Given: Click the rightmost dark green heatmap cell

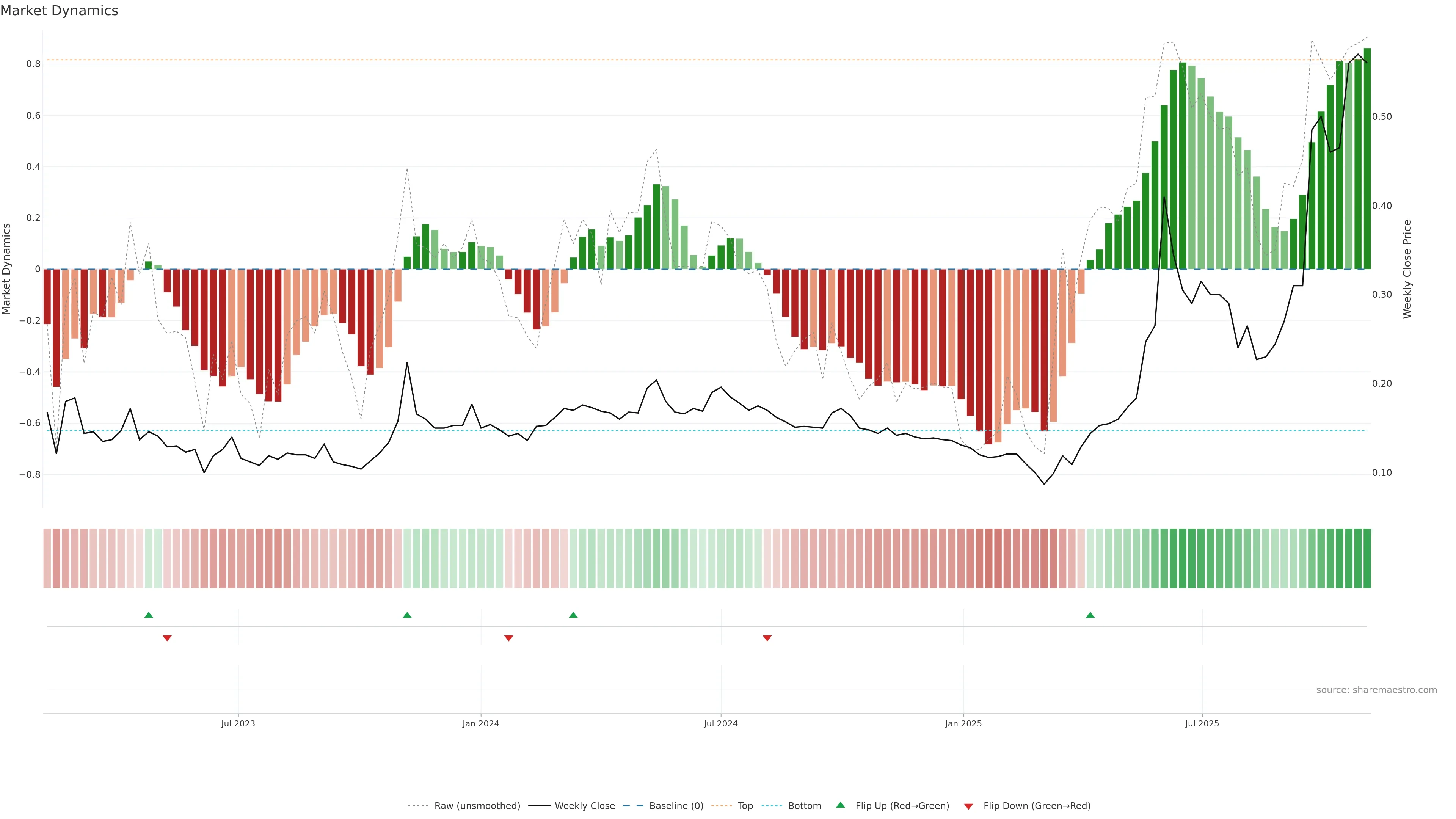Looking at the screenshot, I should coord(1367,558).
